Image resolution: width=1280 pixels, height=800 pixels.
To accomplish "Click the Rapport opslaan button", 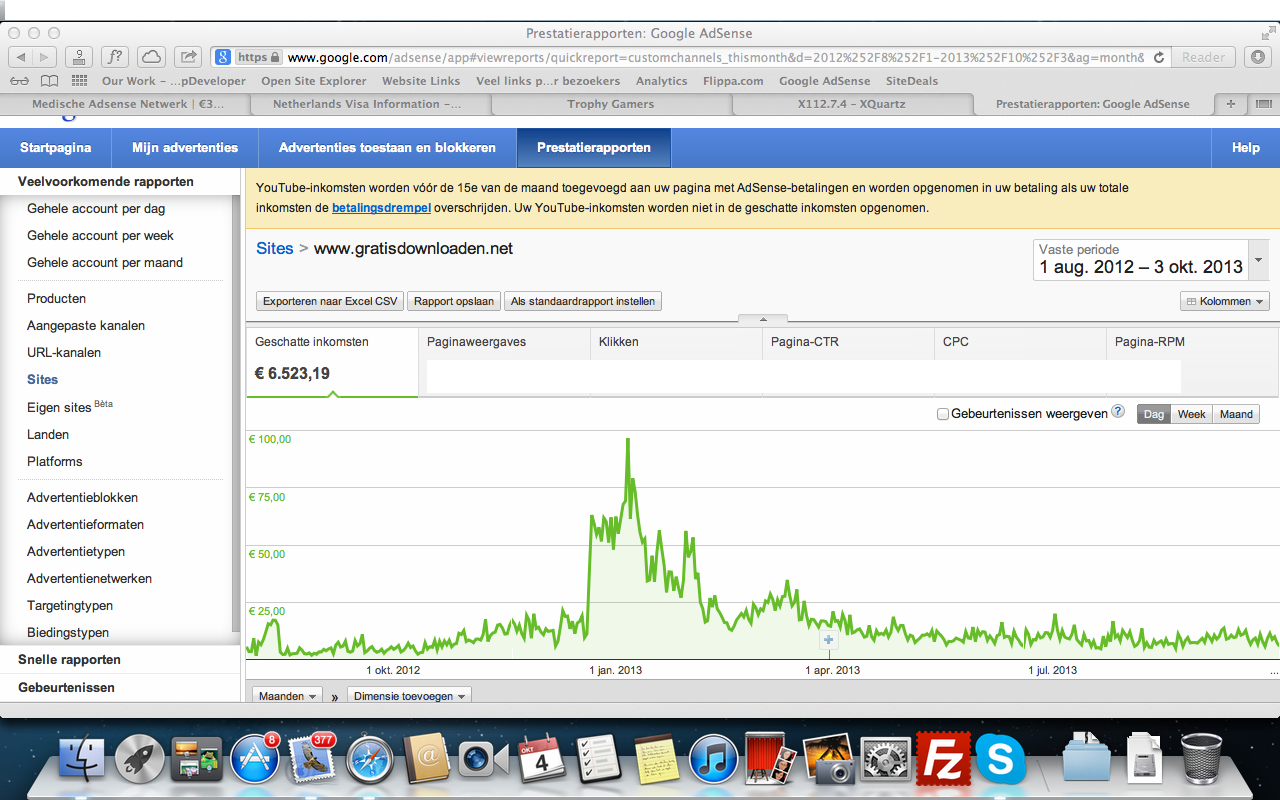I will (454, 301).
